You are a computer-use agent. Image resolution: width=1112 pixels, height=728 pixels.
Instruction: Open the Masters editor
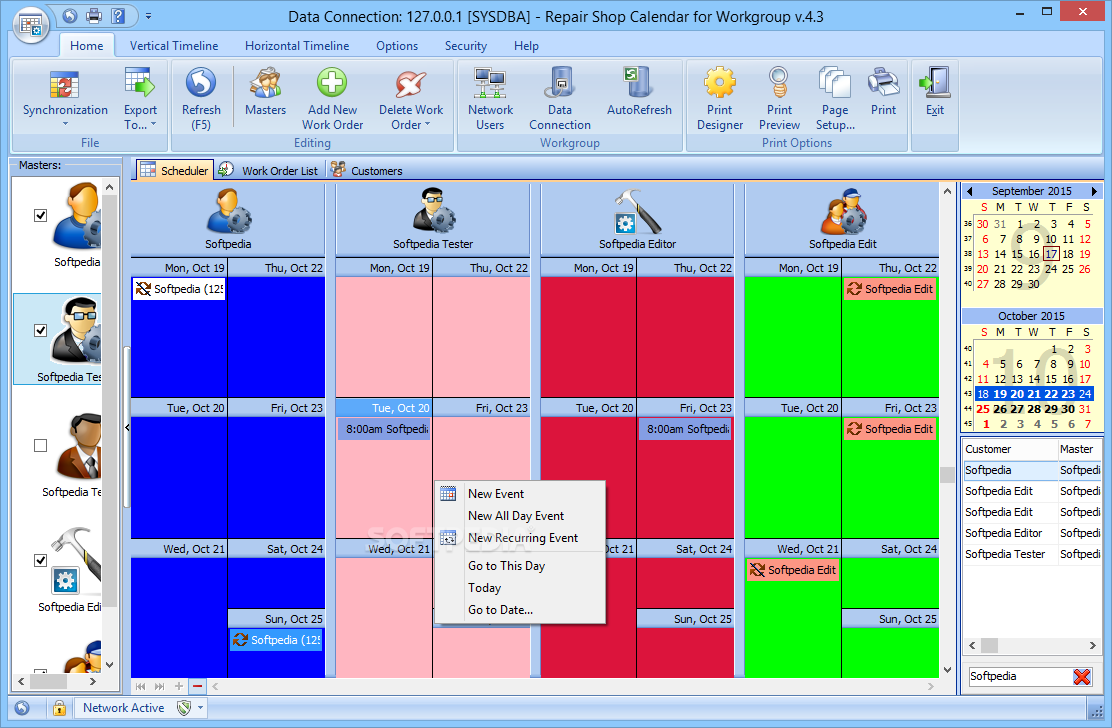pos(265,92)
